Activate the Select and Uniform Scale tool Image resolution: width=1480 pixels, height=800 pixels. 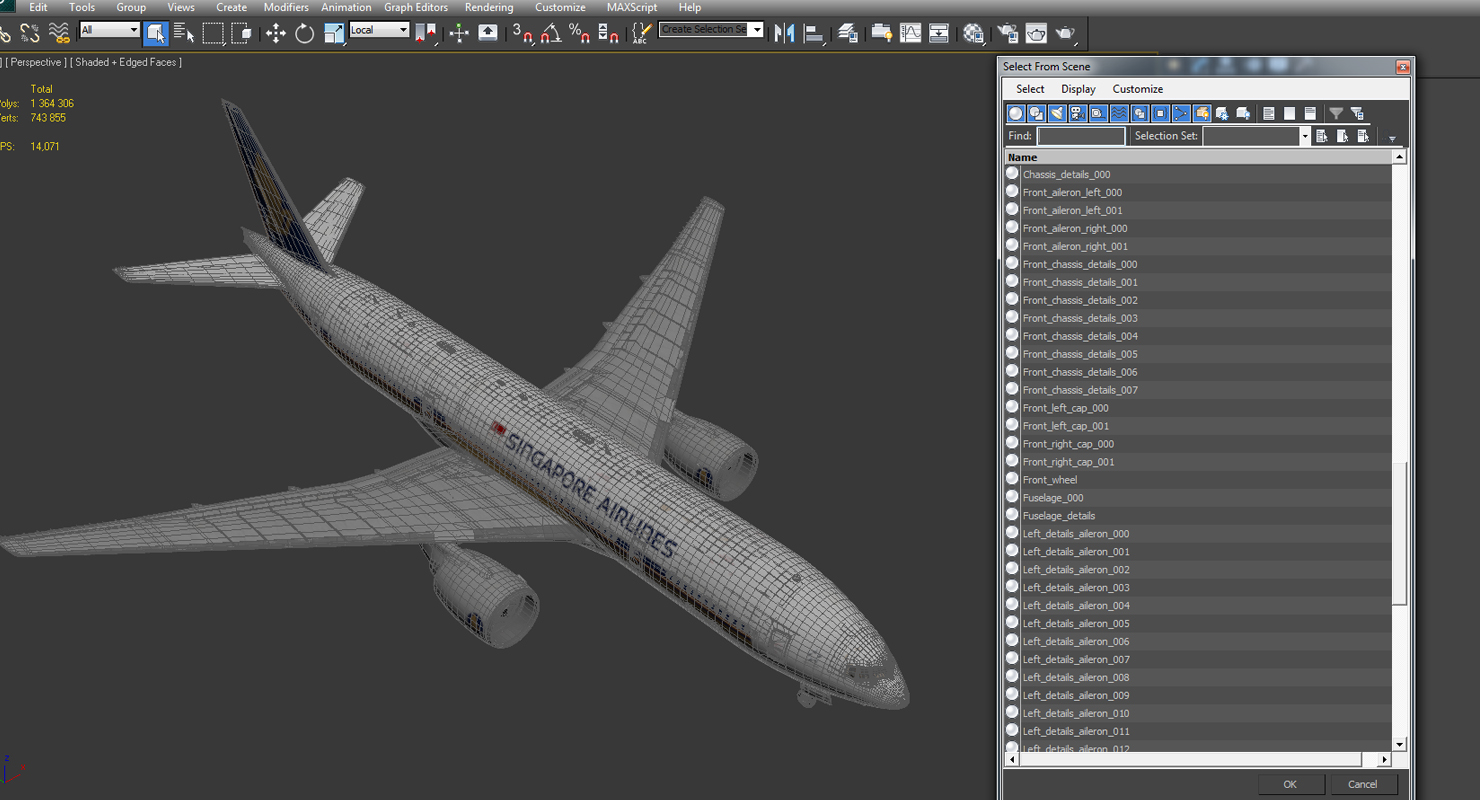coord(333,33)
